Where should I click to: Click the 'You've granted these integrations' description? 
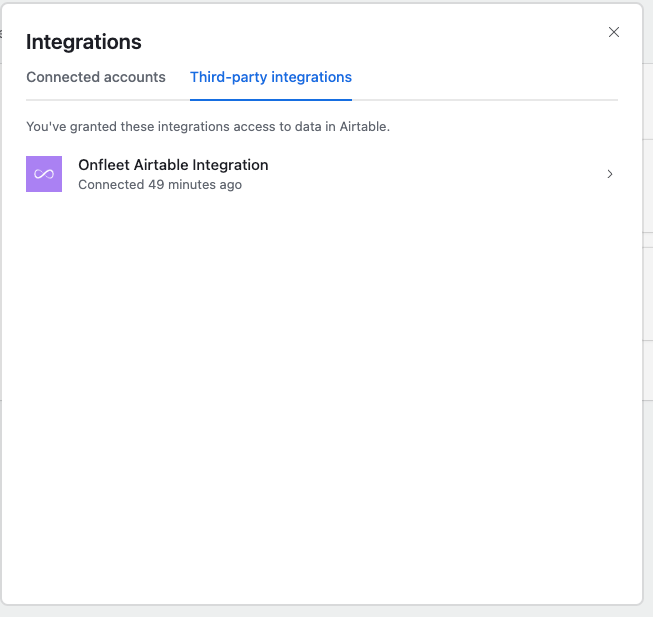point(208,127)
